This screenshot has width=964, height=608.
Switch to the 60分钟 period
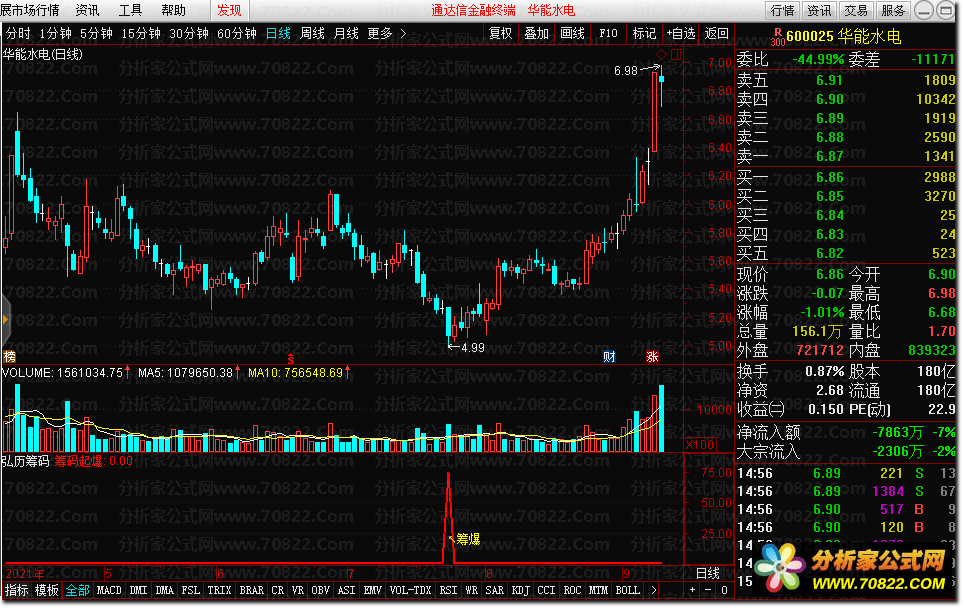pos(237,34)
